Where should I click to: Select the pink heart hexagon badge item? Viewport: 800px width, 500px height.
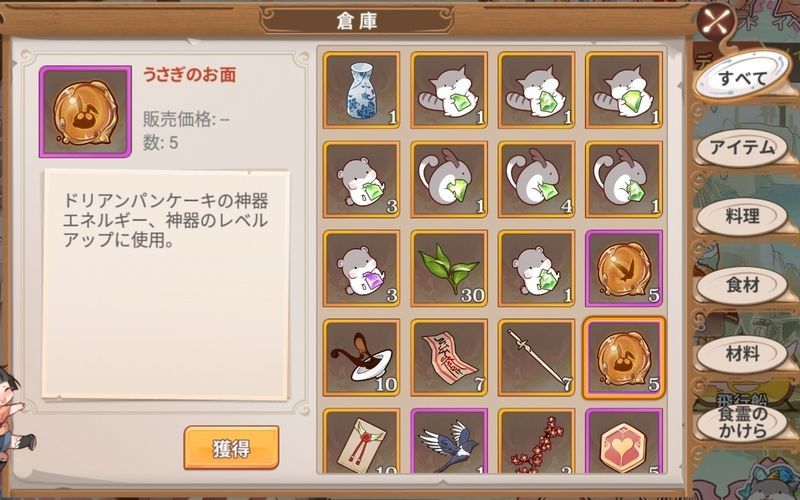[623, 441]
